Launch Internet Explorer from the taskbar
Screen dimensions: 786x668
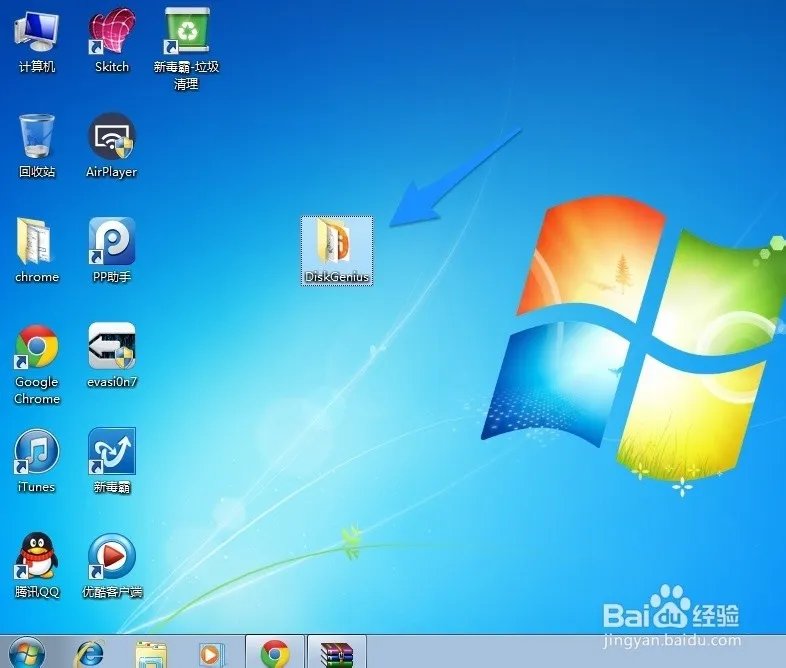(89, 653)
